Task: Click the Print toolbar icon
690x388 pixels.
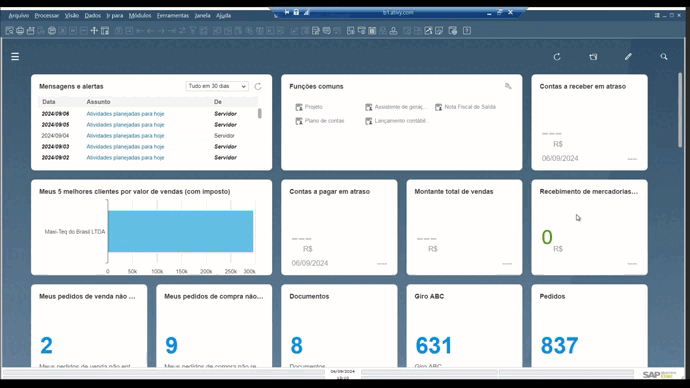Action: pos(20,31)
